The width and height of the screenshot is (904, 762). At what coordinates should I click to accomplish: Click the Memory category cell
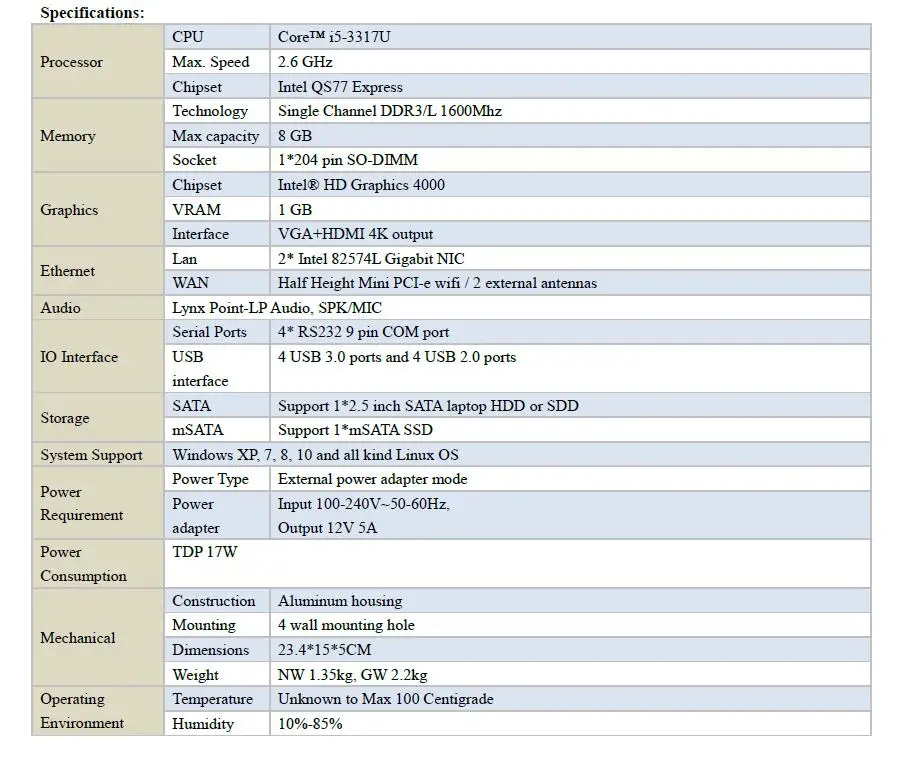(x=98, y=135)
